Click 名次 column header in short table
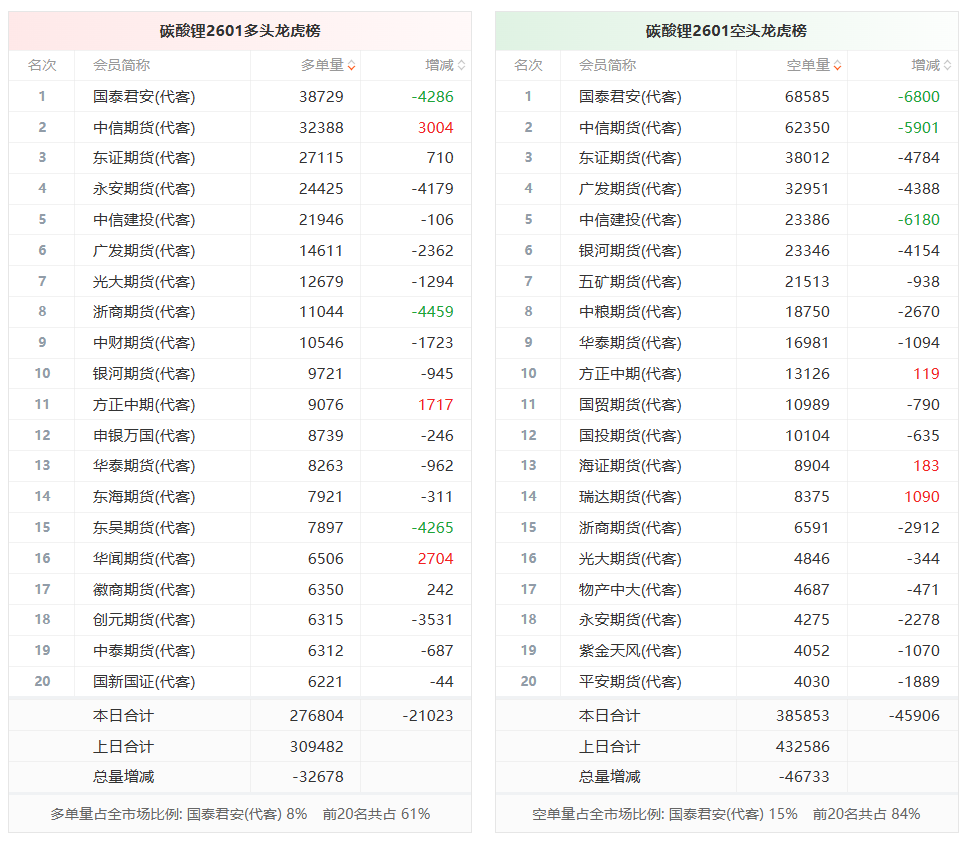The height and width of the screenshot is (845, 968). (528, 65)
